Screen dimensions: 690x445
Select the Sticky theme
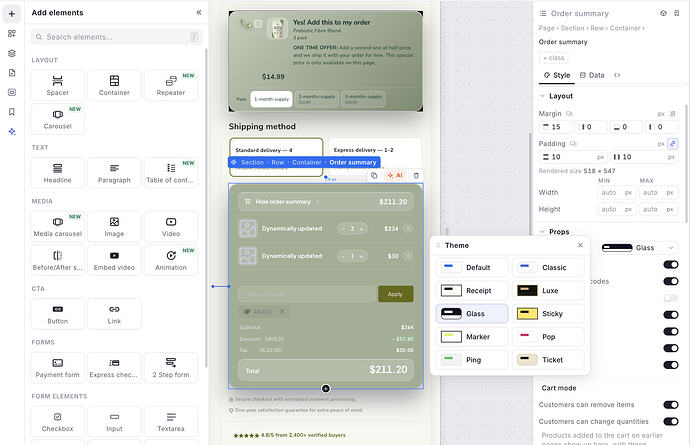click(x=548, y=314)
